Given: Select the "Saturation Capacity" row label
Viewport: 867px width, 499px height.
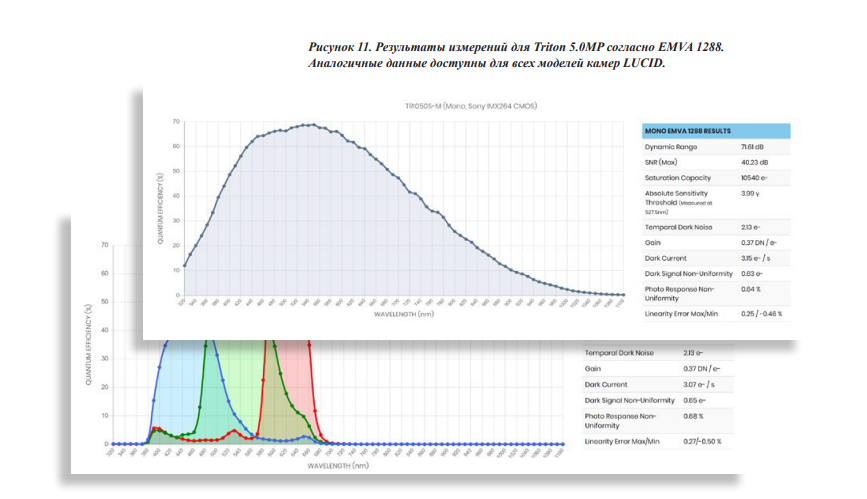Looking at the screenshot, I should pos(678,178).
